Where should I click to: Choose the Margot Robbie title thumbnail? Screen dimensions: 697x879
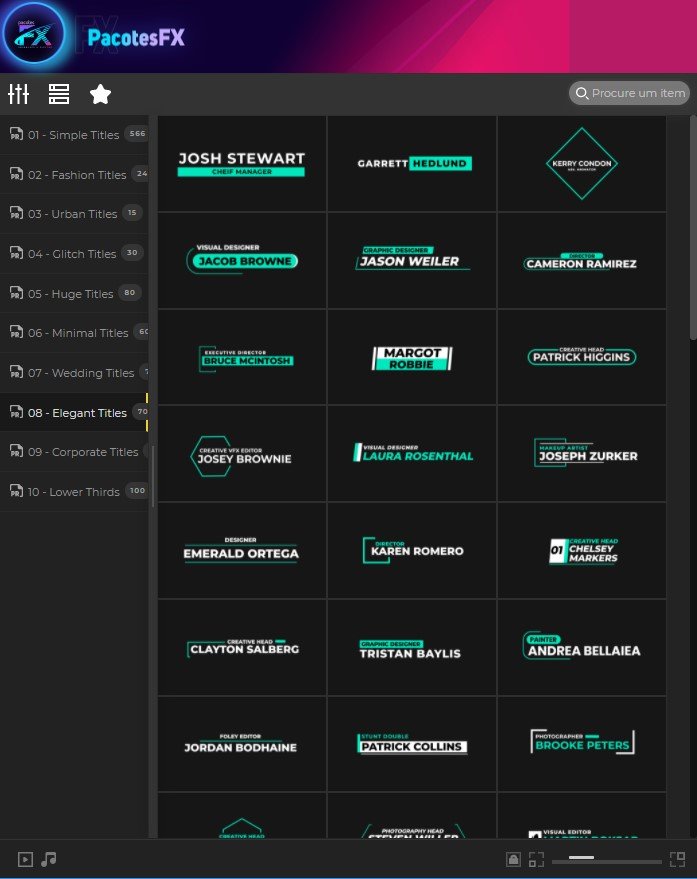(x=412, y=358)
